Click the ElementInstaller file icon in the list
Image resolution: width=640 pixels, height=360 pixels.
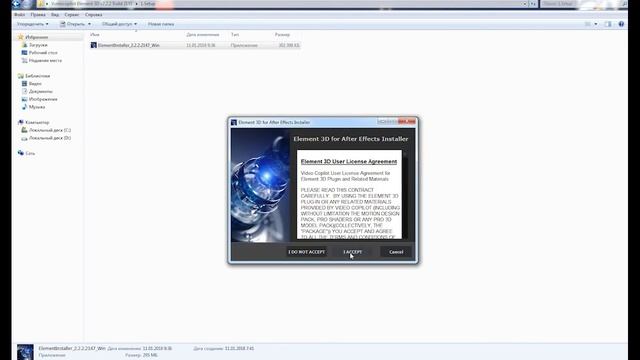tap(93, 45)
